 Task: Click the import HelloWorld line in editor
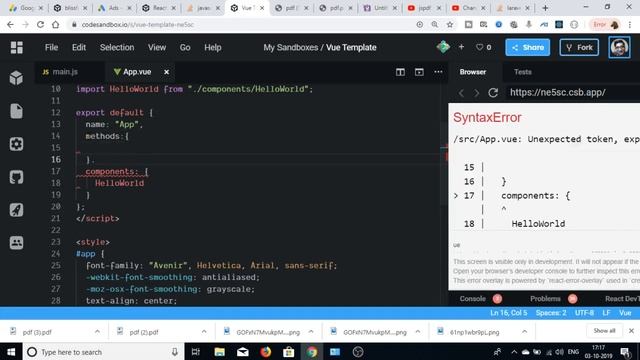point(194,89)
